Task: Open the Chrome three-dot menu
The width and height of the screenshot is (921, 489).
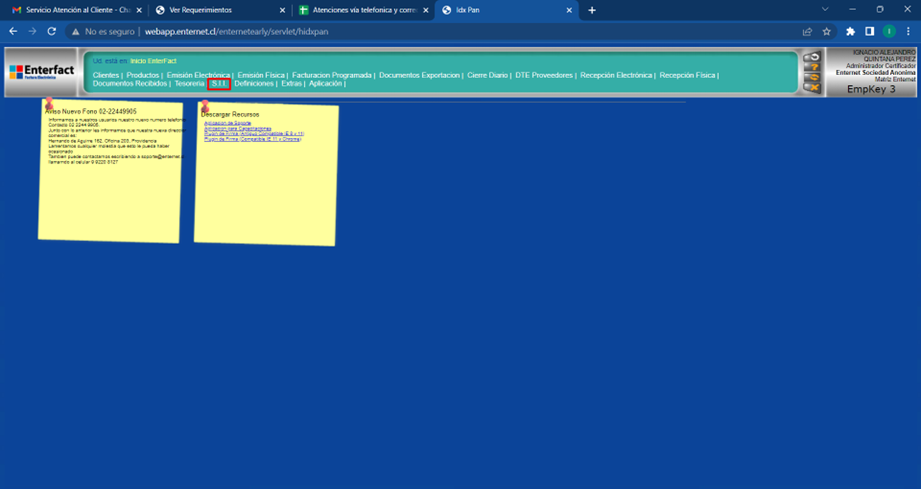Action: coord(908,32)
